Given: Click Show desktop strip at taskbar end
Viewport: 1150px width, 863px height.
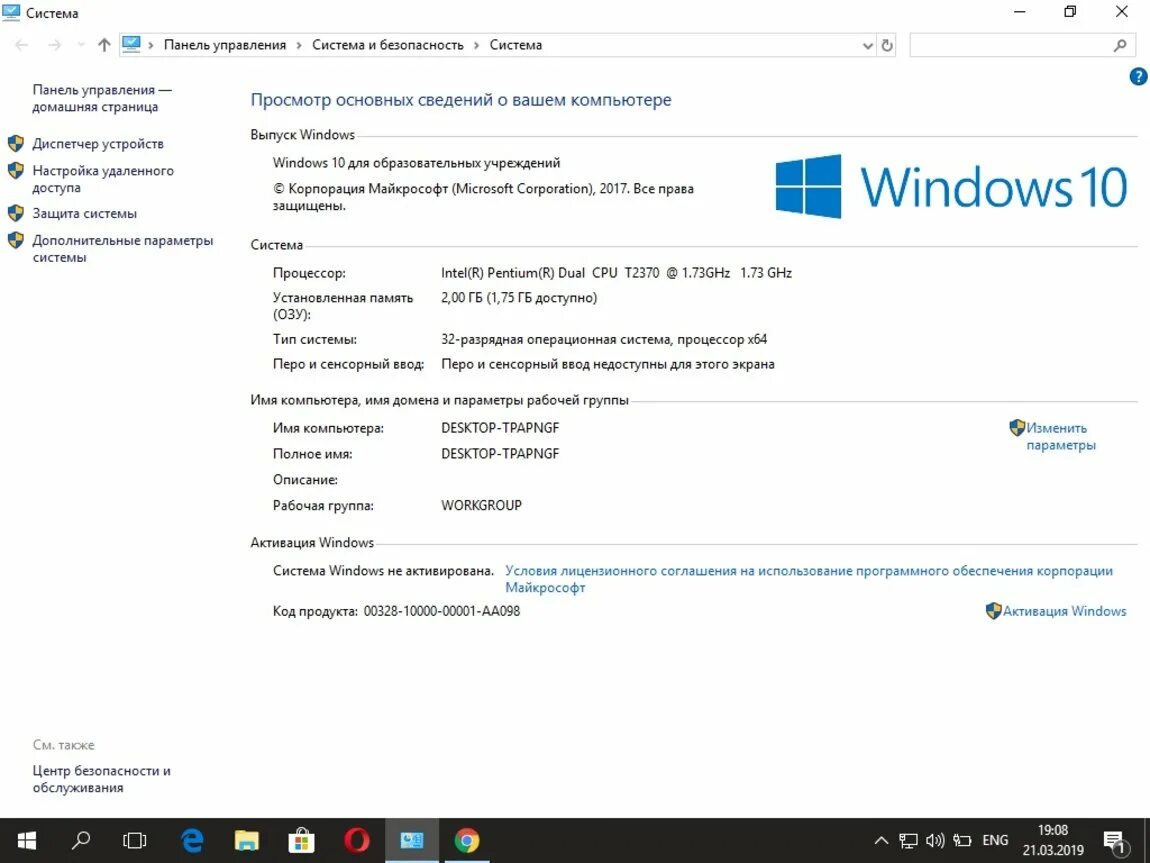Looking at the screenshot, I should [x=1146, y=841].
